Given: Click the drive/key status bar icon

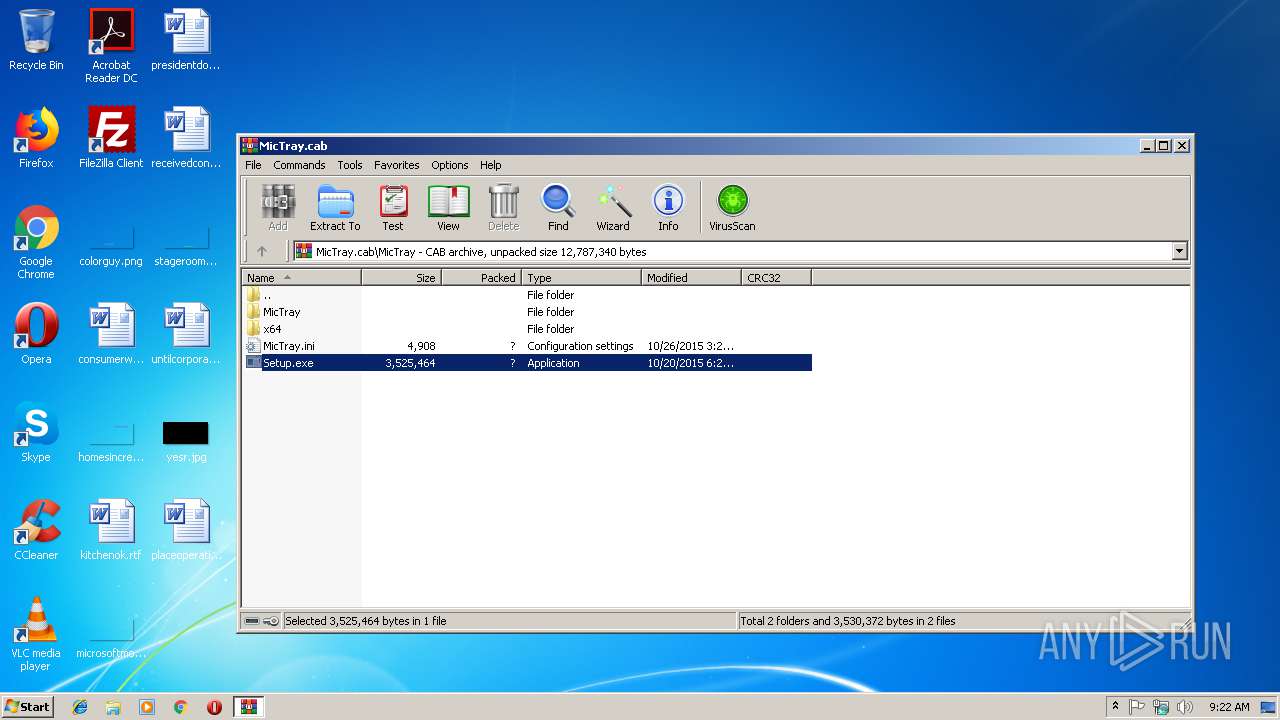Looking at the screenshot, I should tap(262, 621).
